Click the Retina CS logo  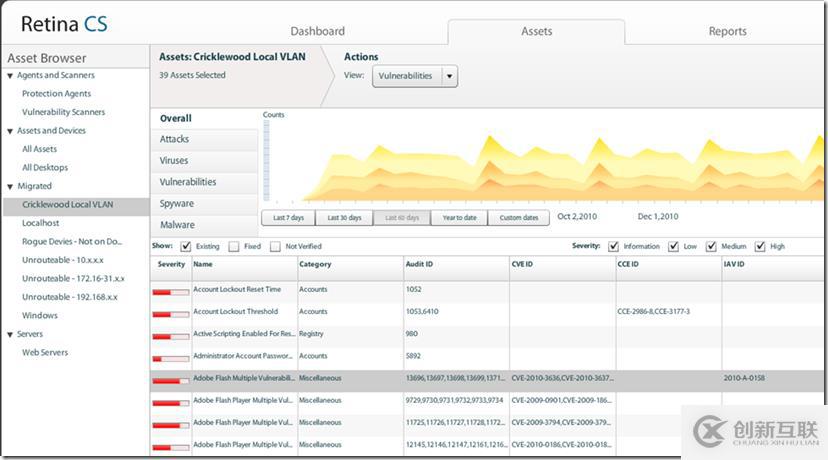coord(64,24)
